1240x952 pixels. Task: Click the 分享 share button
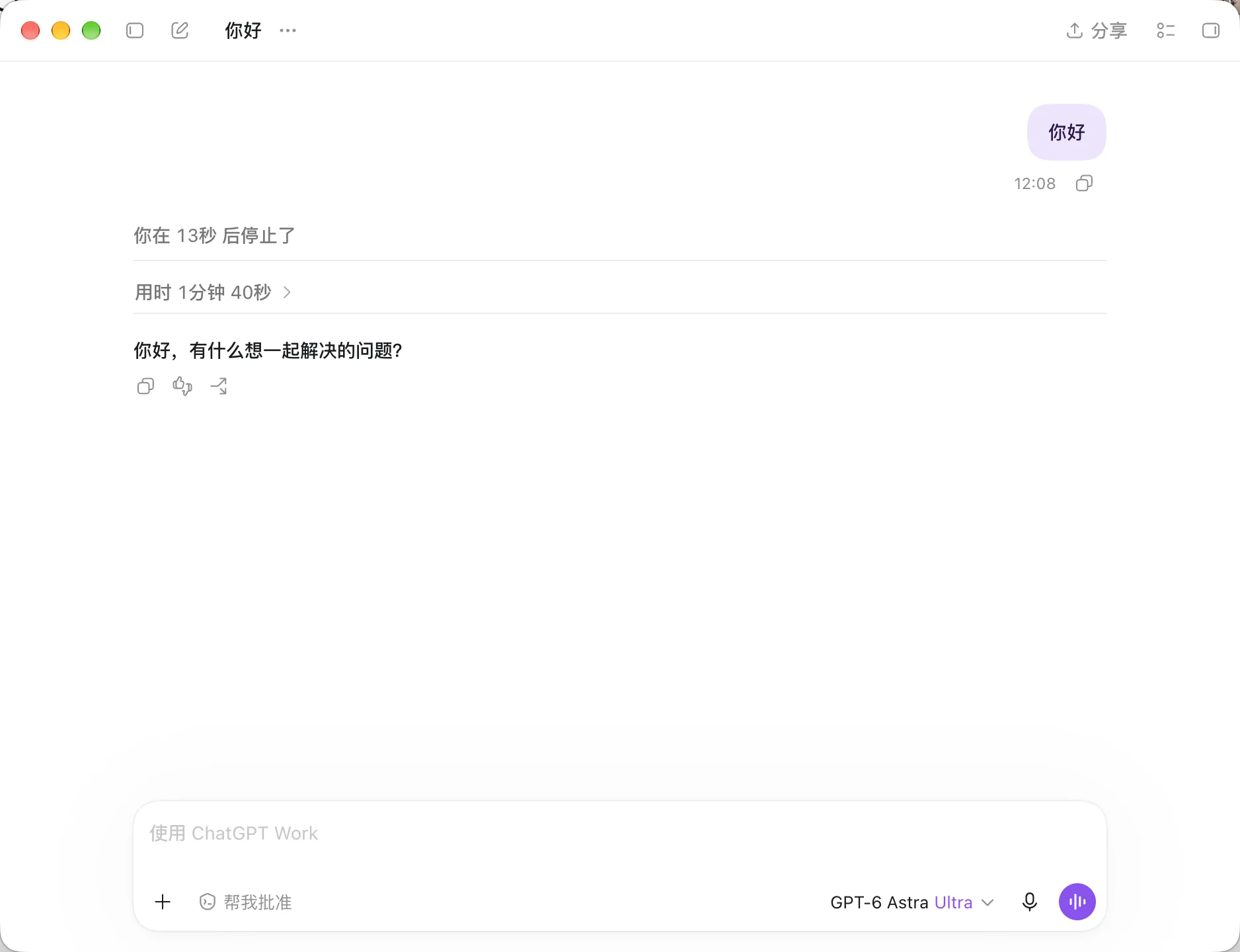coord(1097,30)
